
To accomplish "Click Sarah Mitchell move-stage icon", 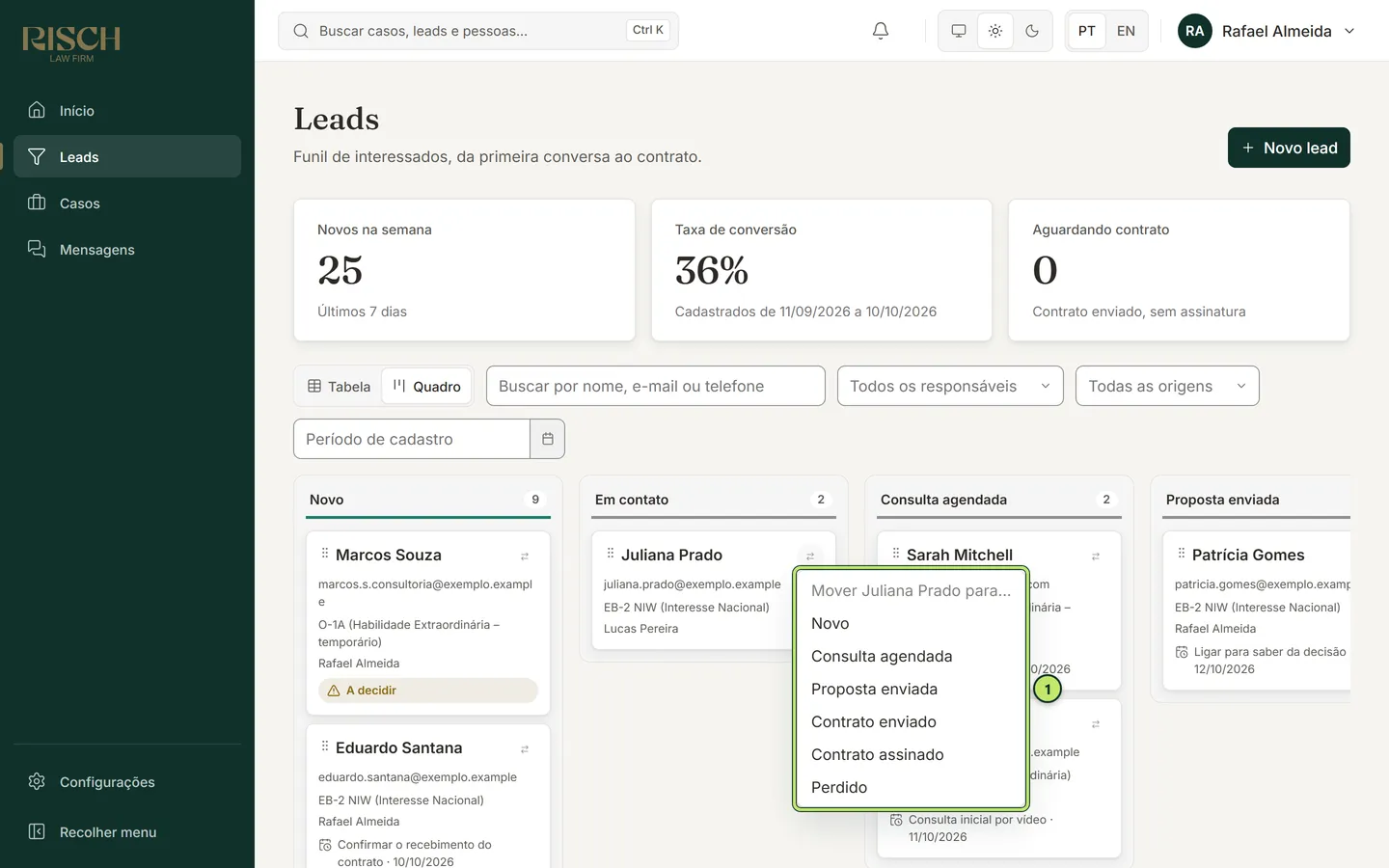I will click(x=1096, y=556).
